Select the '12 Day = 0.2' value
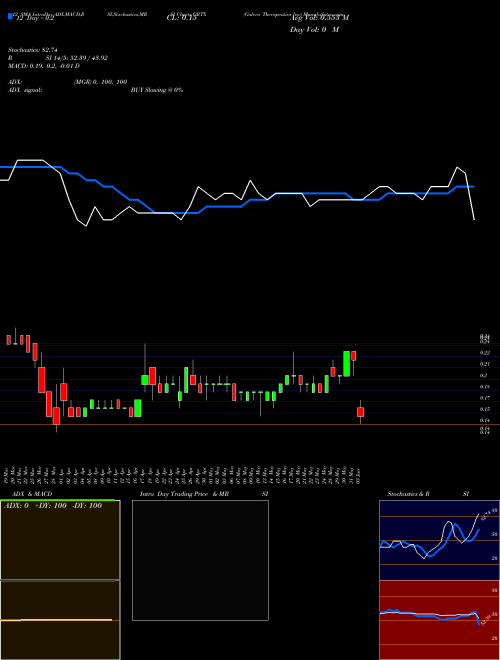 [x=35, y=19]
